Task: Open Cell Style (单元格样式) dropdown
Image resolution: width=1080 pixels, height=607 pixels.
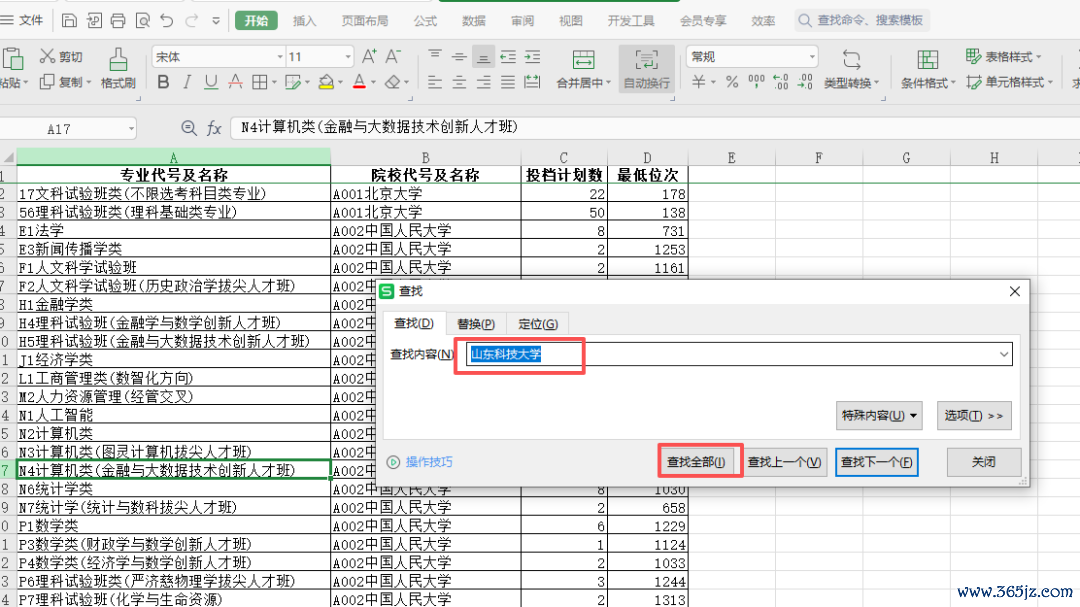Action: click(1010, 83)
